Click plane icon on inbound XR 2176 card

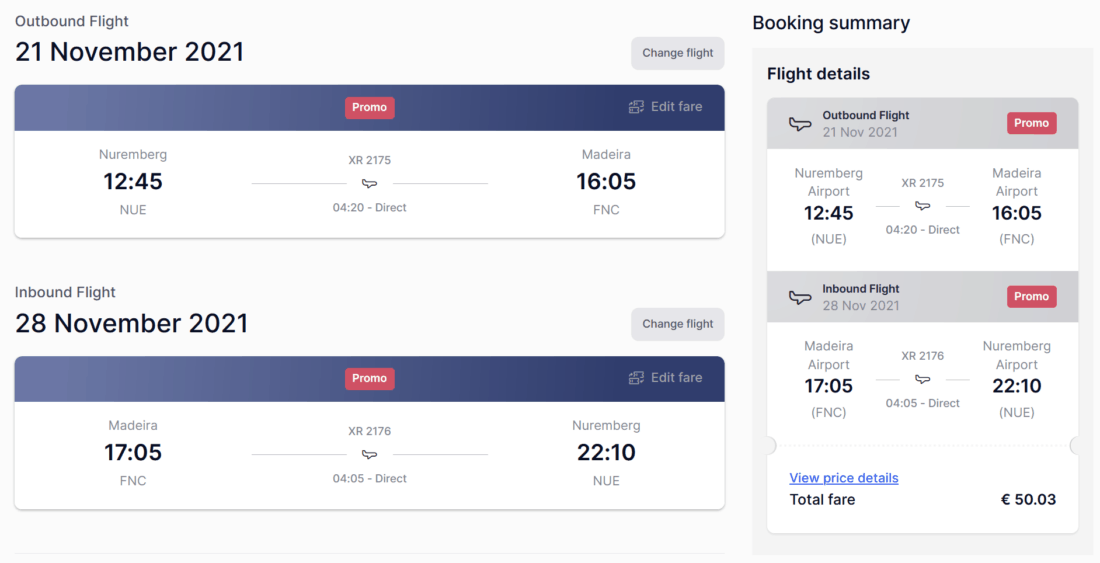[x=370, y=455]
